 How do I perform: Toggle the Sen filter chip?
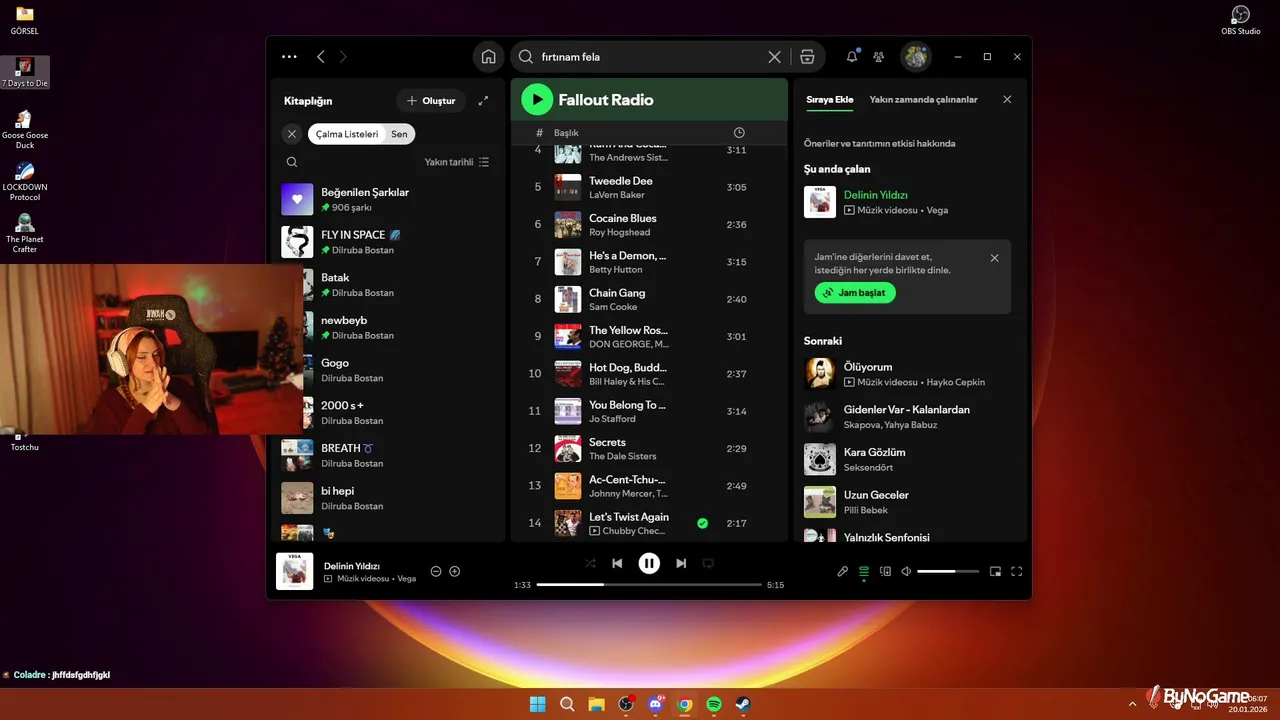coord(399,134)
